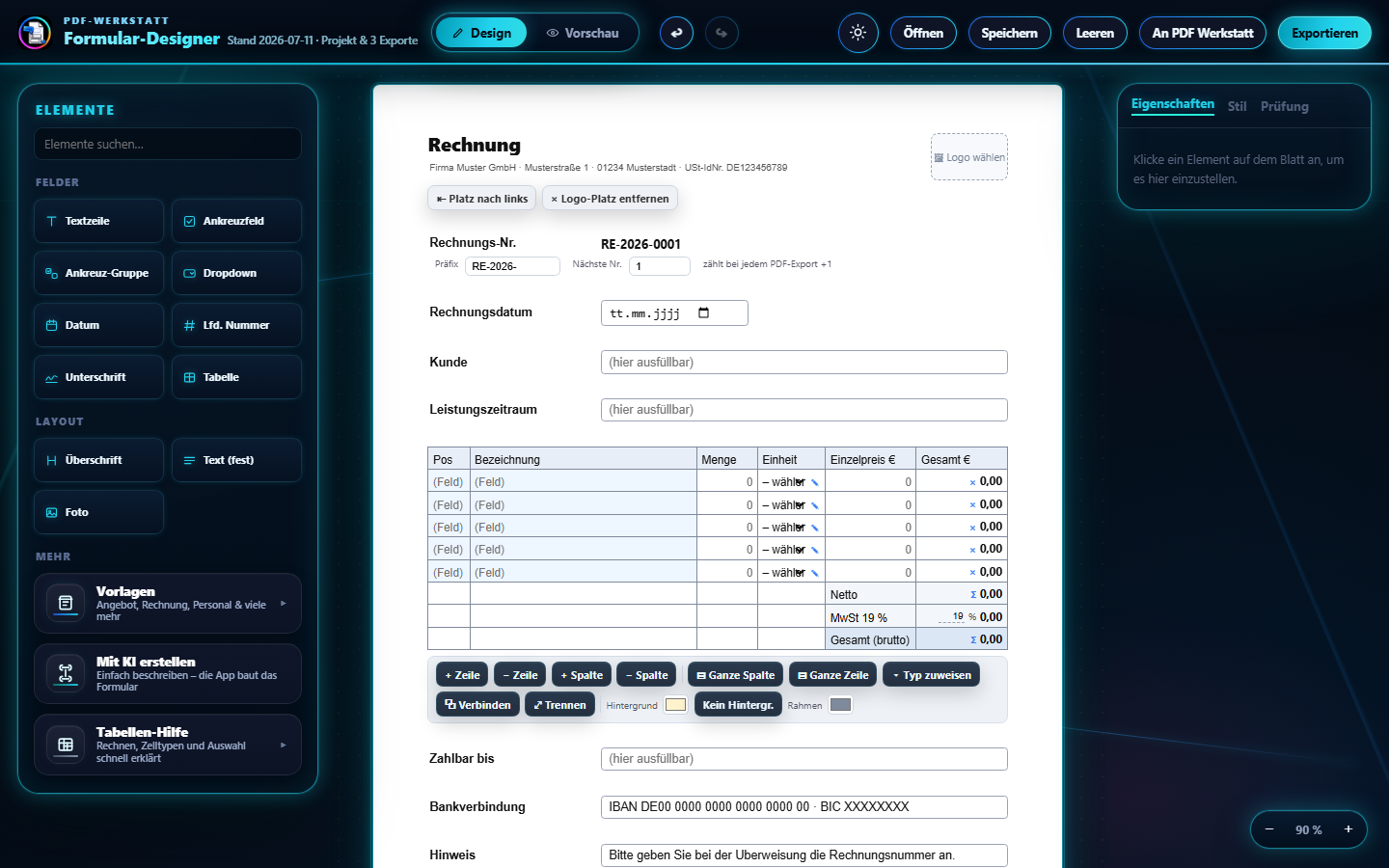Image resolution: width=1389 pixels, height=868 pixels.
Task: Add a Tabelle element
Action: pyautogui.click(x=236, y=377)
